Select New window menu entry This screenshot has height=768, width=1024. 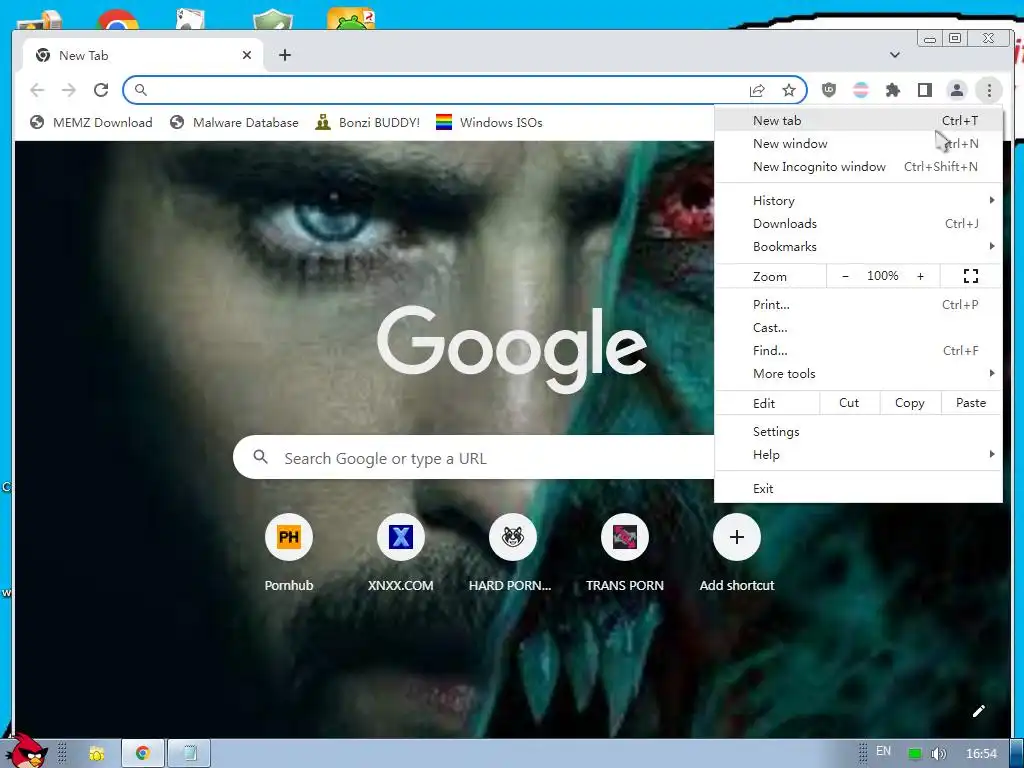coord(858,144)
